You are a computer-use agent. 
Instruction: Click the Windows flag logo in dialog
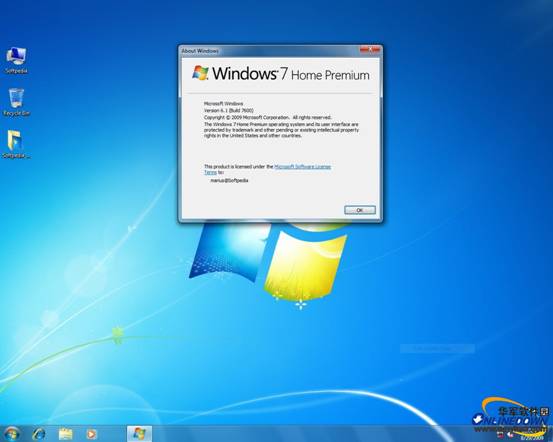tap(200, 73)
